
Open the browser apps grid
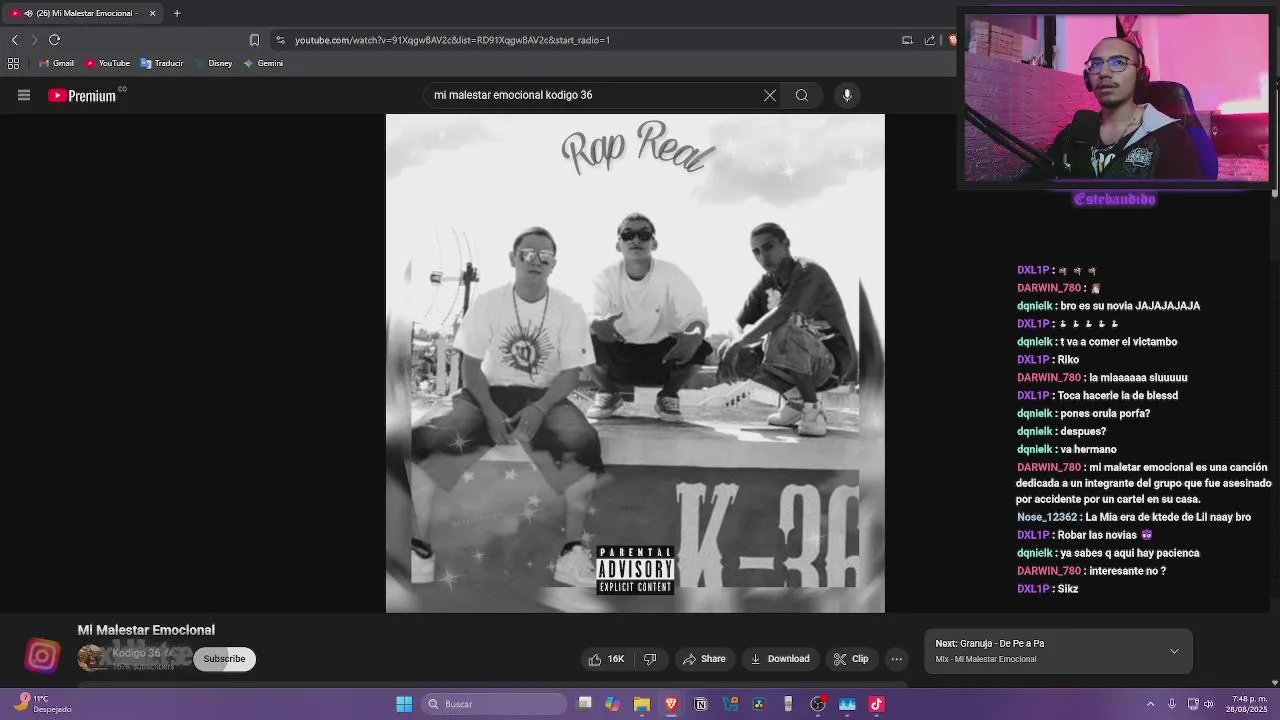point(13,63)
